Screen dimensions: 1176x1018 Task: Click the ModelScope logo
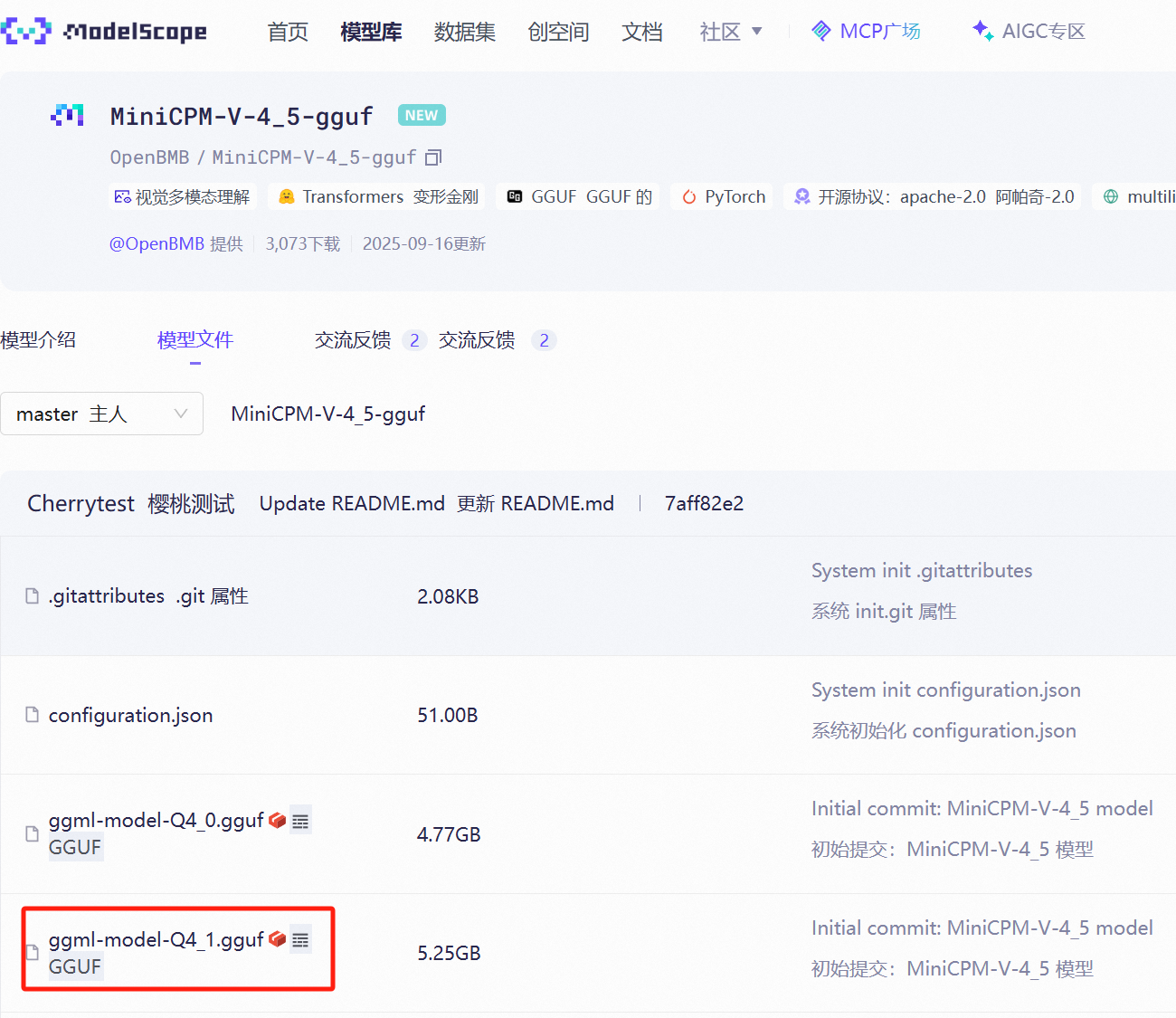[103, 32]
